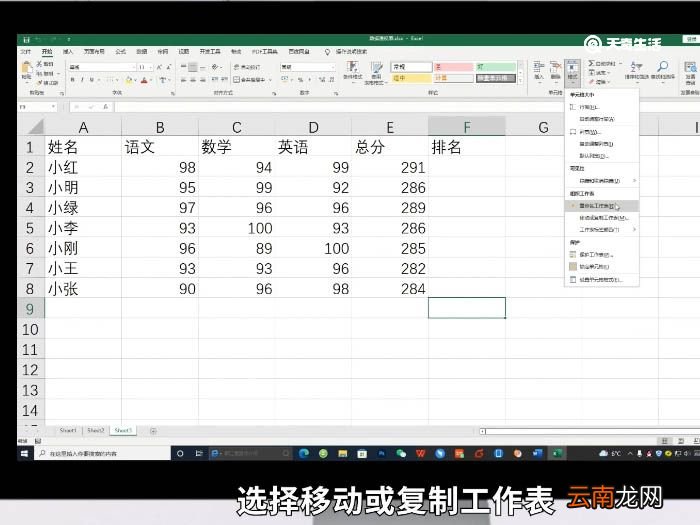The image size is (700, 525).
Task: Click the red Font Color icon
Action: click(144, 80)
